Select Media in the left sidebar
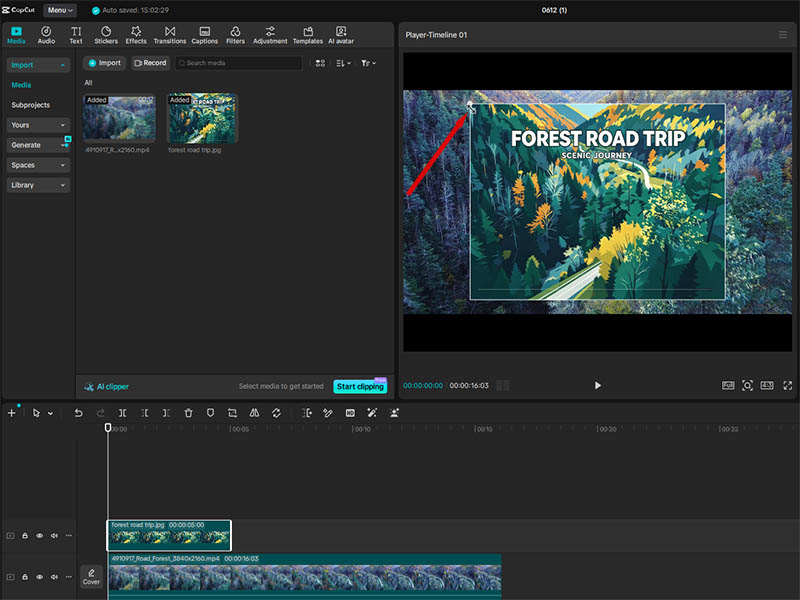The width and height of the screenshot is (800, 600). pos(21,85)
